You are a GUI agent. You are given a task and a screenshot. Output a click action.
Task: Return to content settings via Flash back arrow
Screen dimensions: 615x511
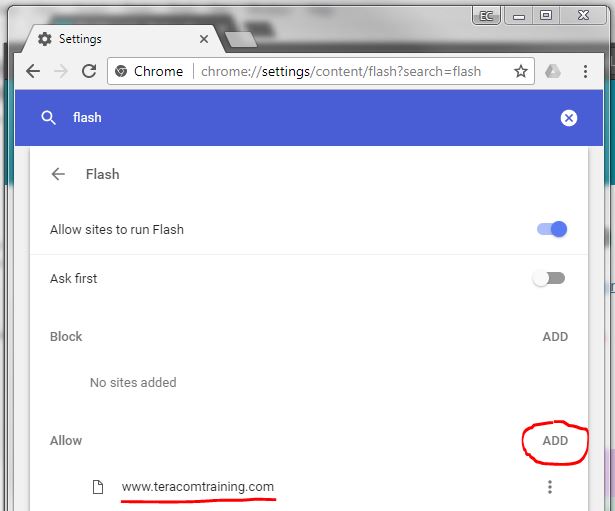pyautogui.click(x=58, y=174)
